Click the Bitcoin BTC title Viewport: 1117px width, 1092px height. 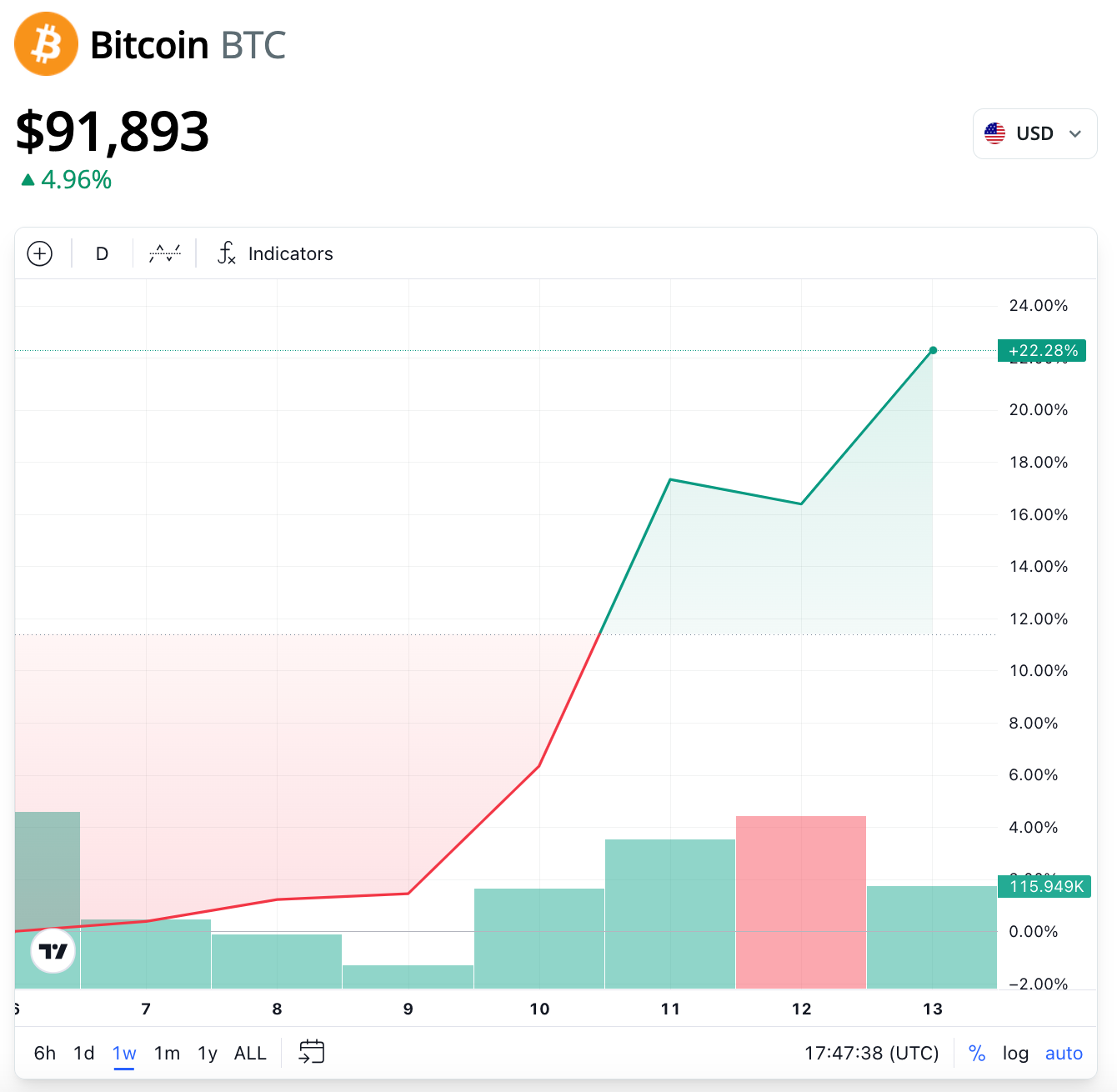click(188, 45)
